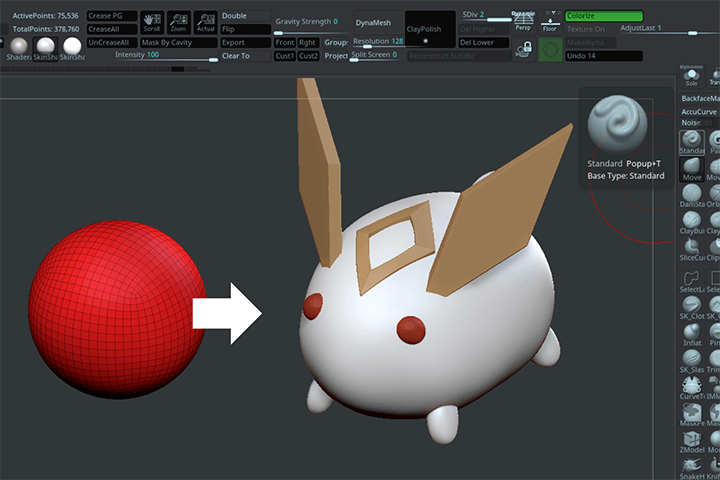The image size is (720, 480).
Task: Toggle the Double sided option
Action: coord(246,16)
